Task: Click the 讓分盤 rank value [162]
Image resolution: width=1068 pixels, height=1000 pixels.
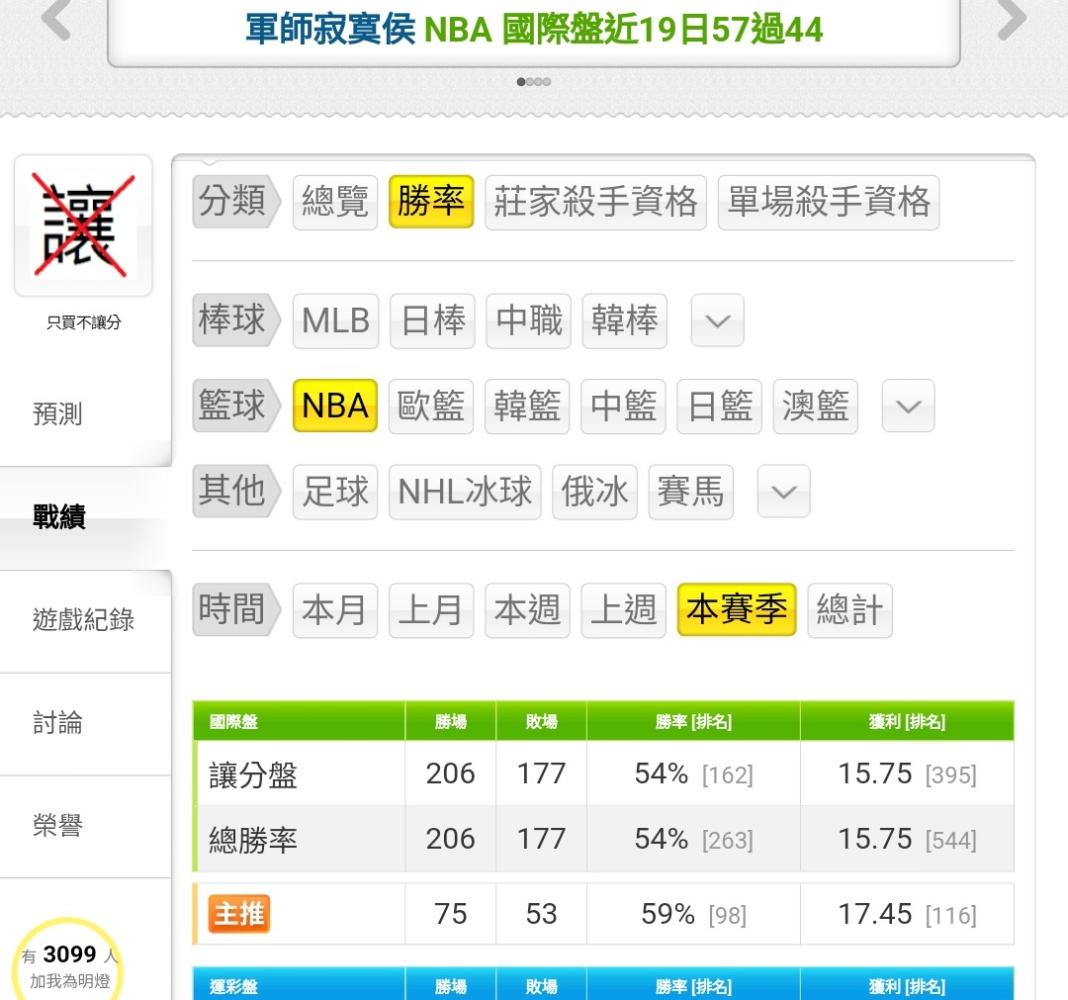Action: (x=727, y=775)
